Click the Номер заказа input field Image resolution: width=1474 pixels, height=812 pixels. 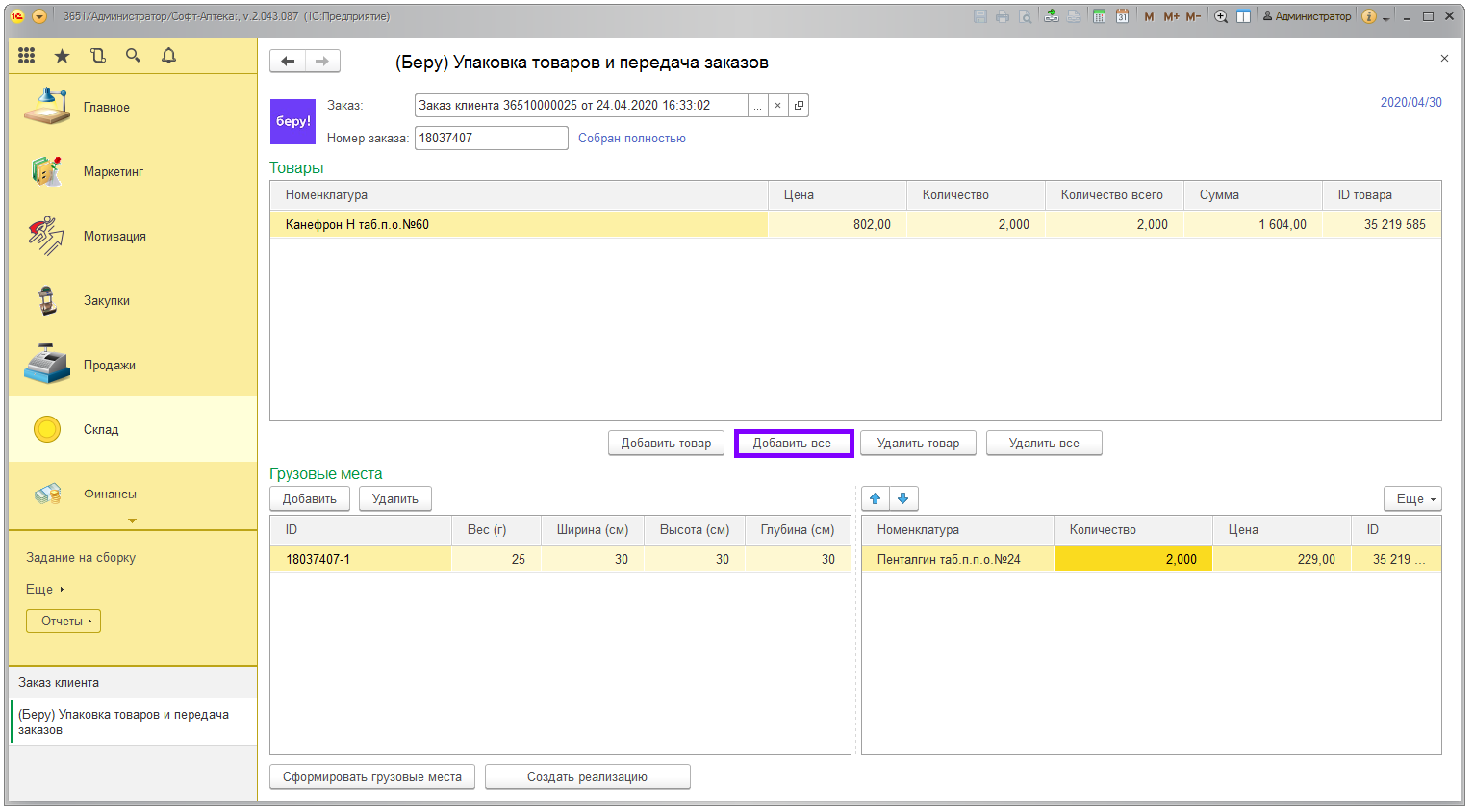(491, 139)
